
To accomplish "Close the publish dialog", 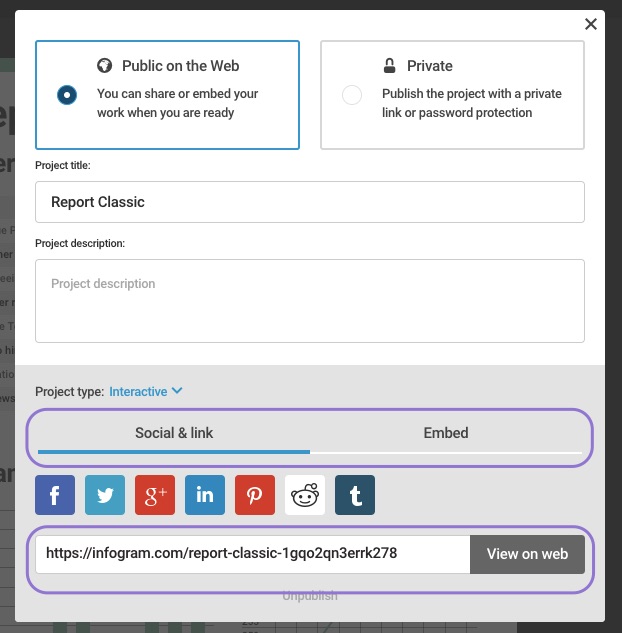I will (591, 24).
